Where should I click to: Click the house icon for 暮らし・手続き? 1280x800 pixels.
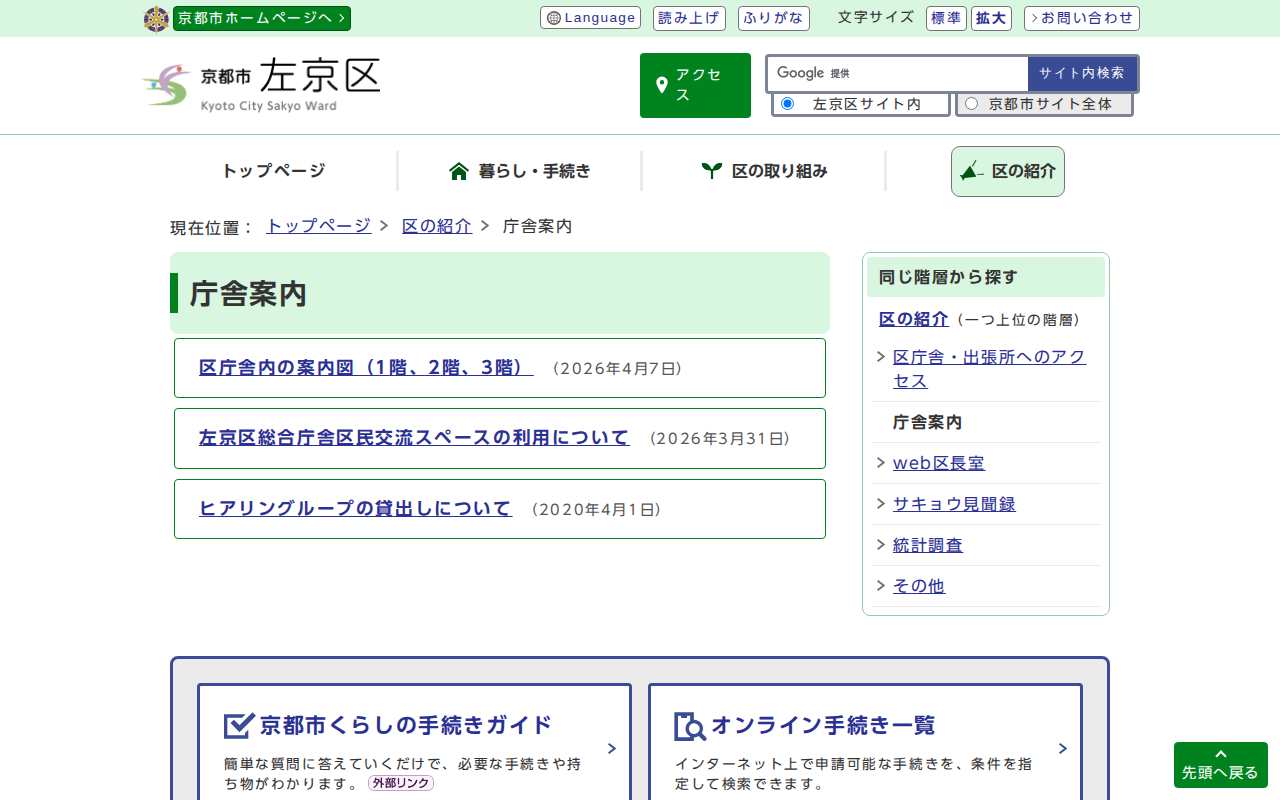click(459, 171)
